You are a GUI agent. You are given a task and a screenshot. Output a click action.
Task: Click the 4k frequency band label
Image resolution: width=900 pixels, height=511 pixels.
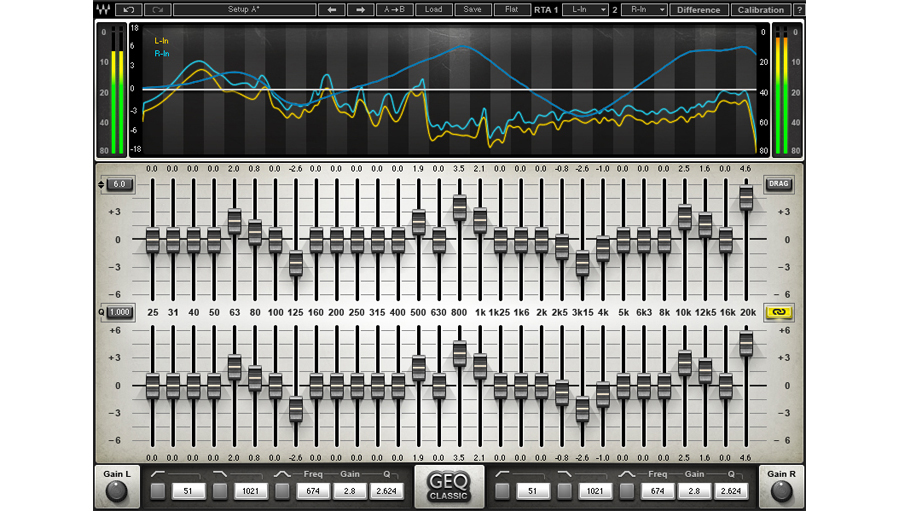coord(603,312)
